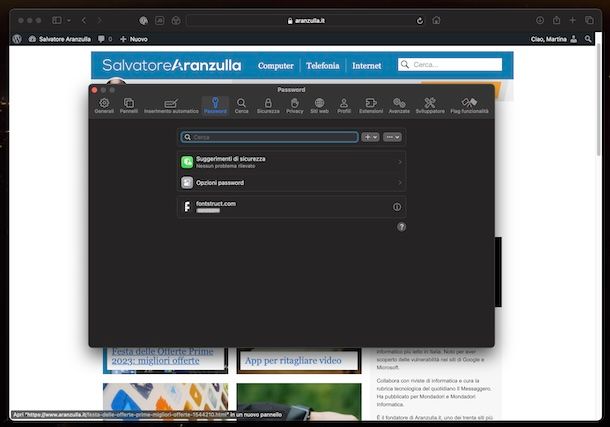Open the Flag funzionalità preferences tab
The image size is (610, 427).
point(469,106)
